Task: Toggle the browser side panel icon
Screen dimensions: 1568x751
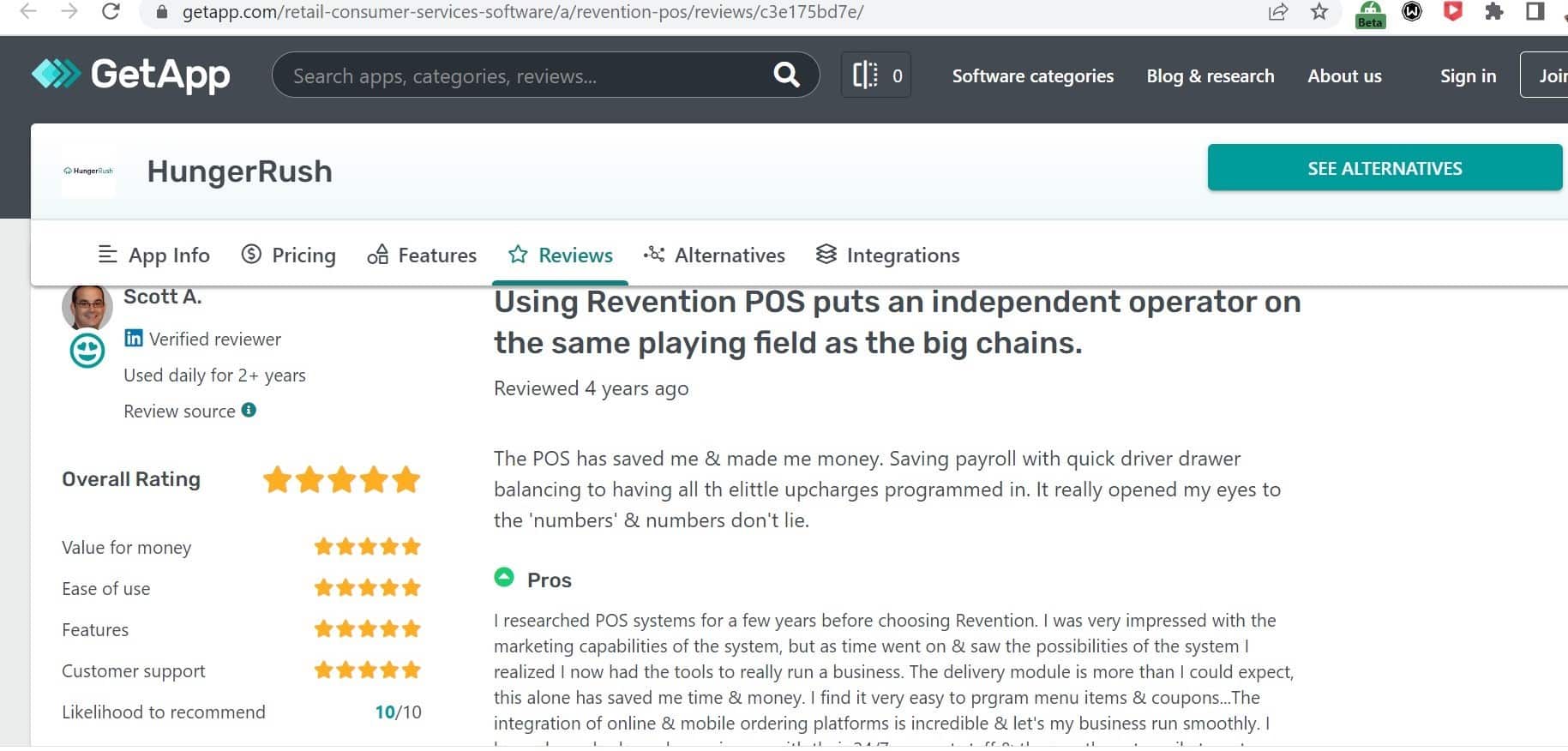Action: pyautogui.click(x=1535, y=11)
